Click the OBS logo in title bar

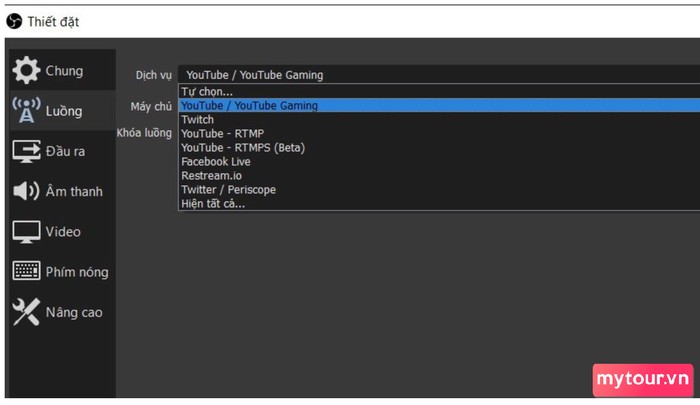14,21
